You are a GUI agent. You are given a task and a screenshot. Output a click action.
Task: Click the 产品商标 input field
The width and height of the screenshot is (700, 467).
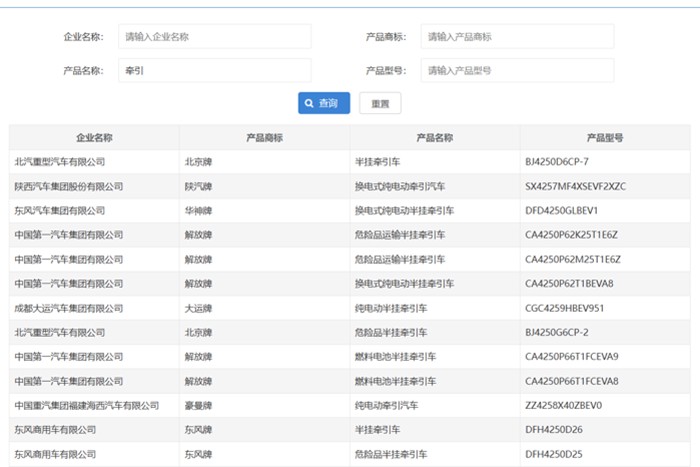tap(517, 37)
